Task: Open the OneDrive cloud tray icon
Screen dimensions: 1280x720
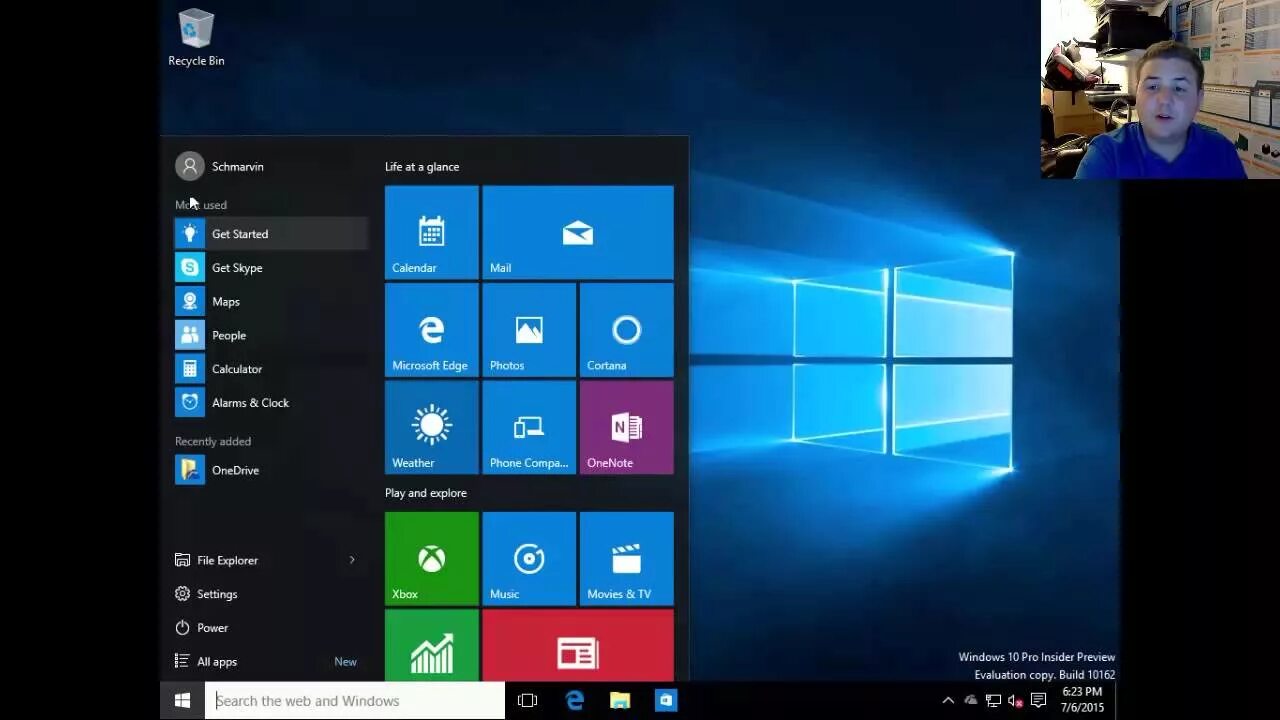Action: coord(971,701)
